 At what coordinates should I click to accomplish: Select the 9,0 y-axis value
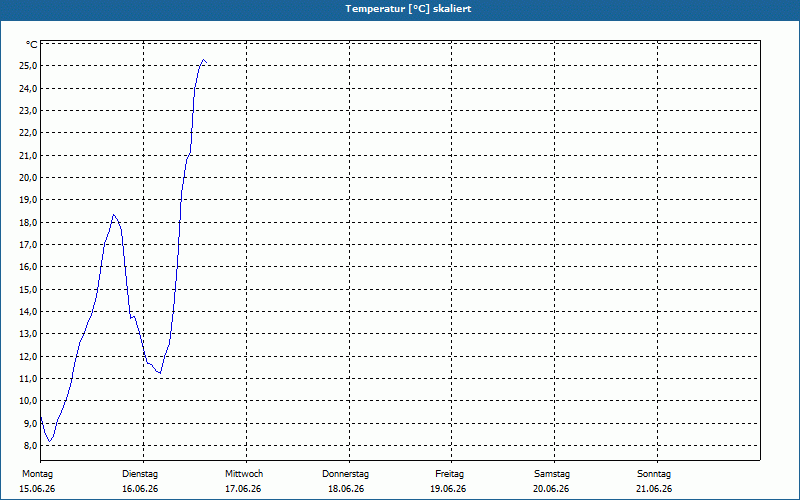click(30, 423)
